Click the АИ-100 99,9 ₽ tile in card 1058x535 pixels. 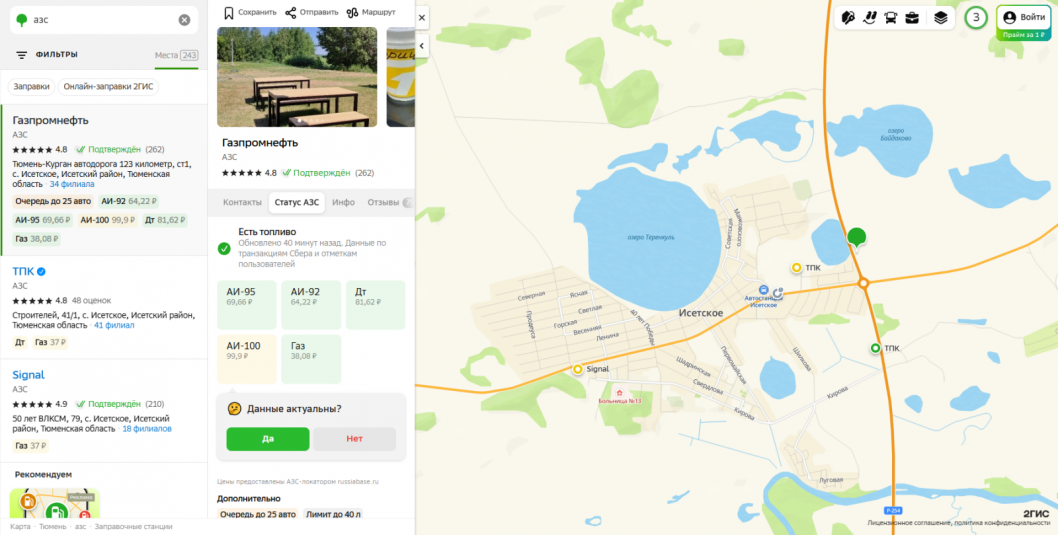[247, 359]
